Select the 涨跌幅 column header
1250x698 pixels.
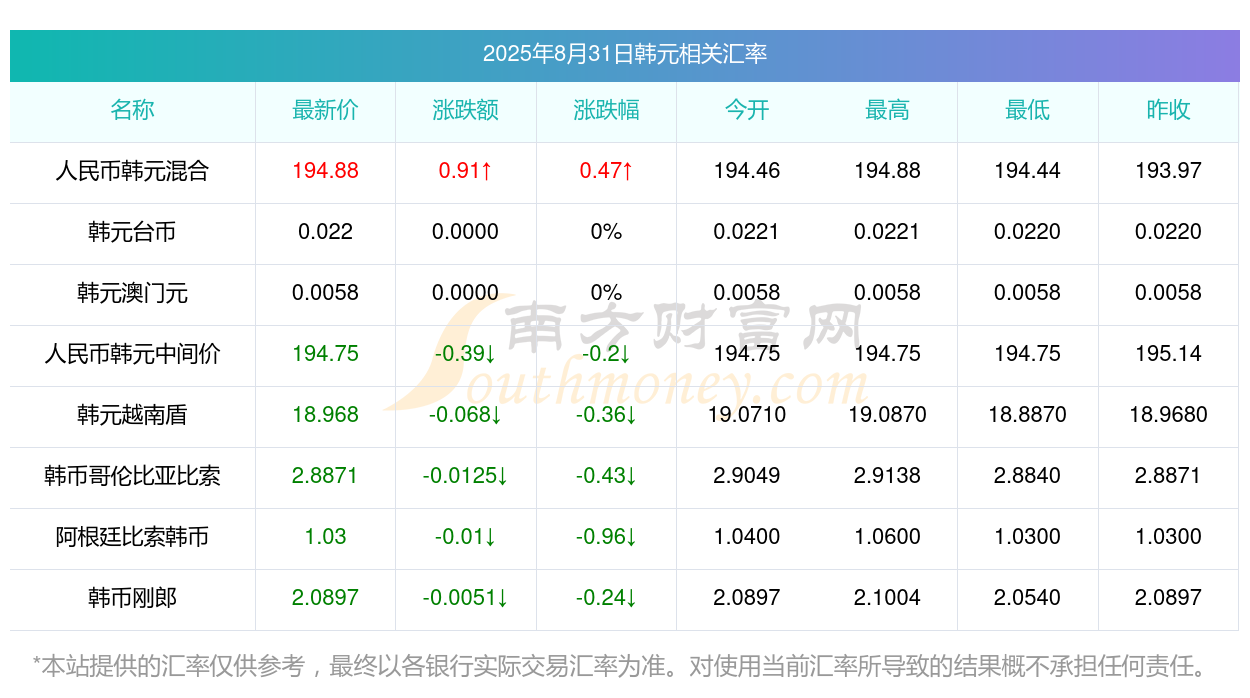point(606,110)
